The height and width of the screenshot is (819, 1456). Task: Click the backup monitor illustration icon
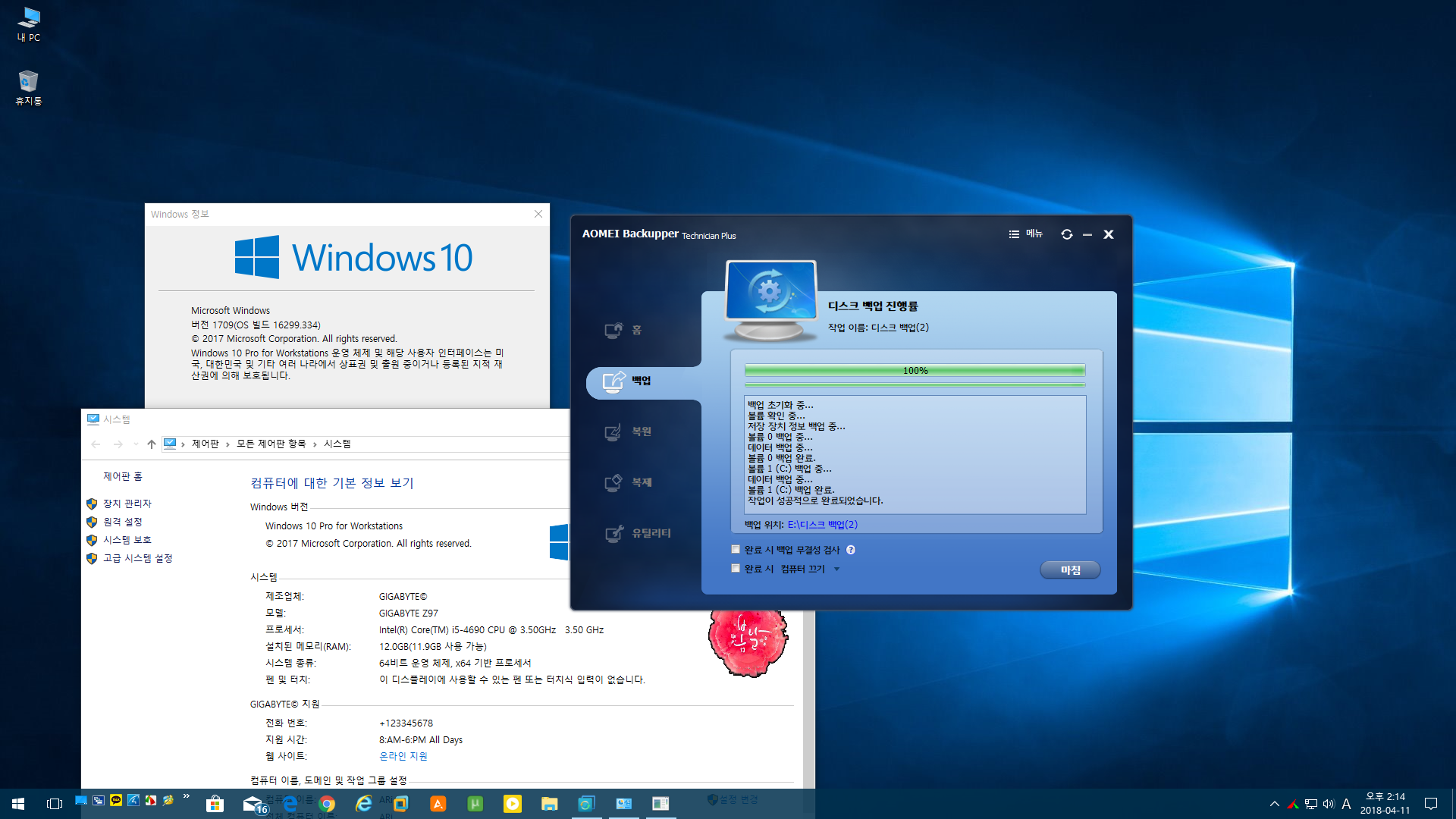pyautogui.click(x=770, y=300)
